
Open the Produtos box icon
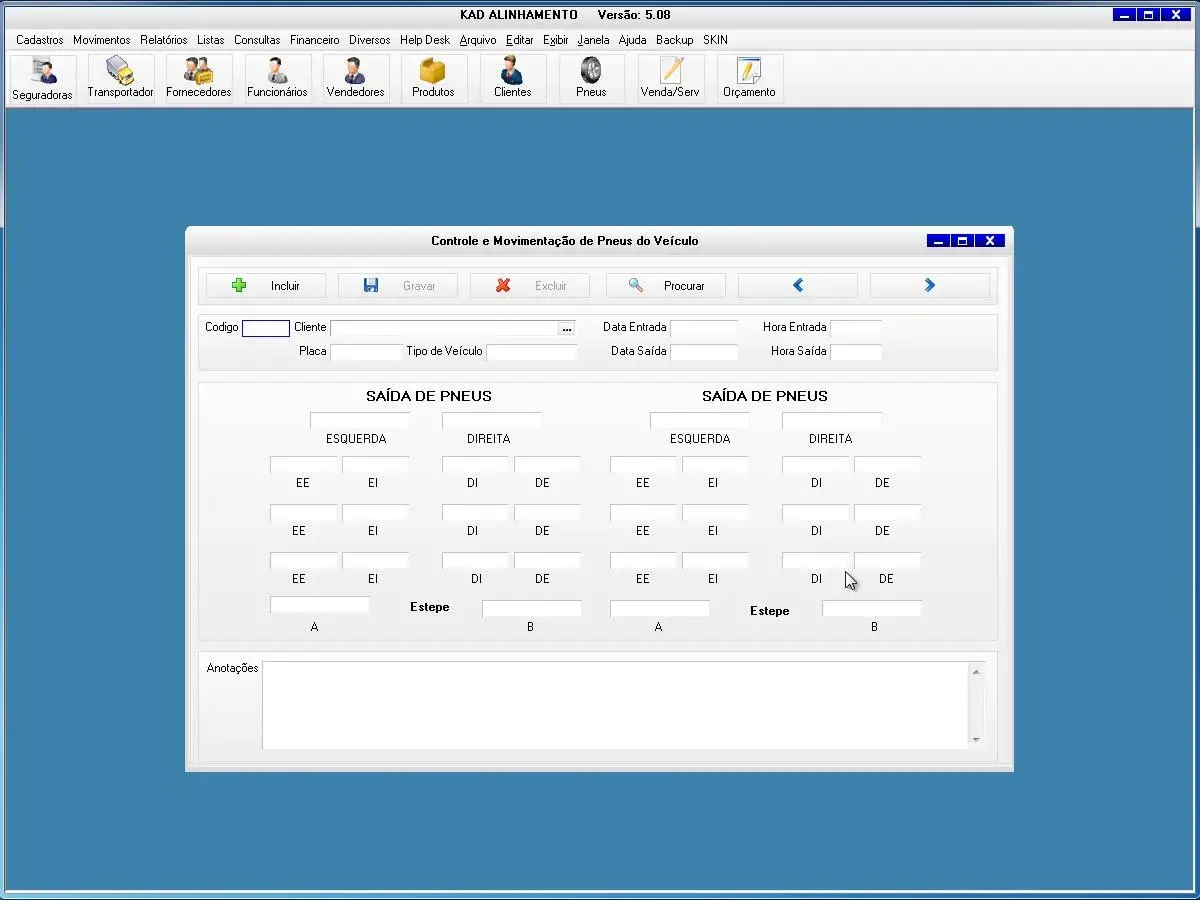tap(433, 79)
